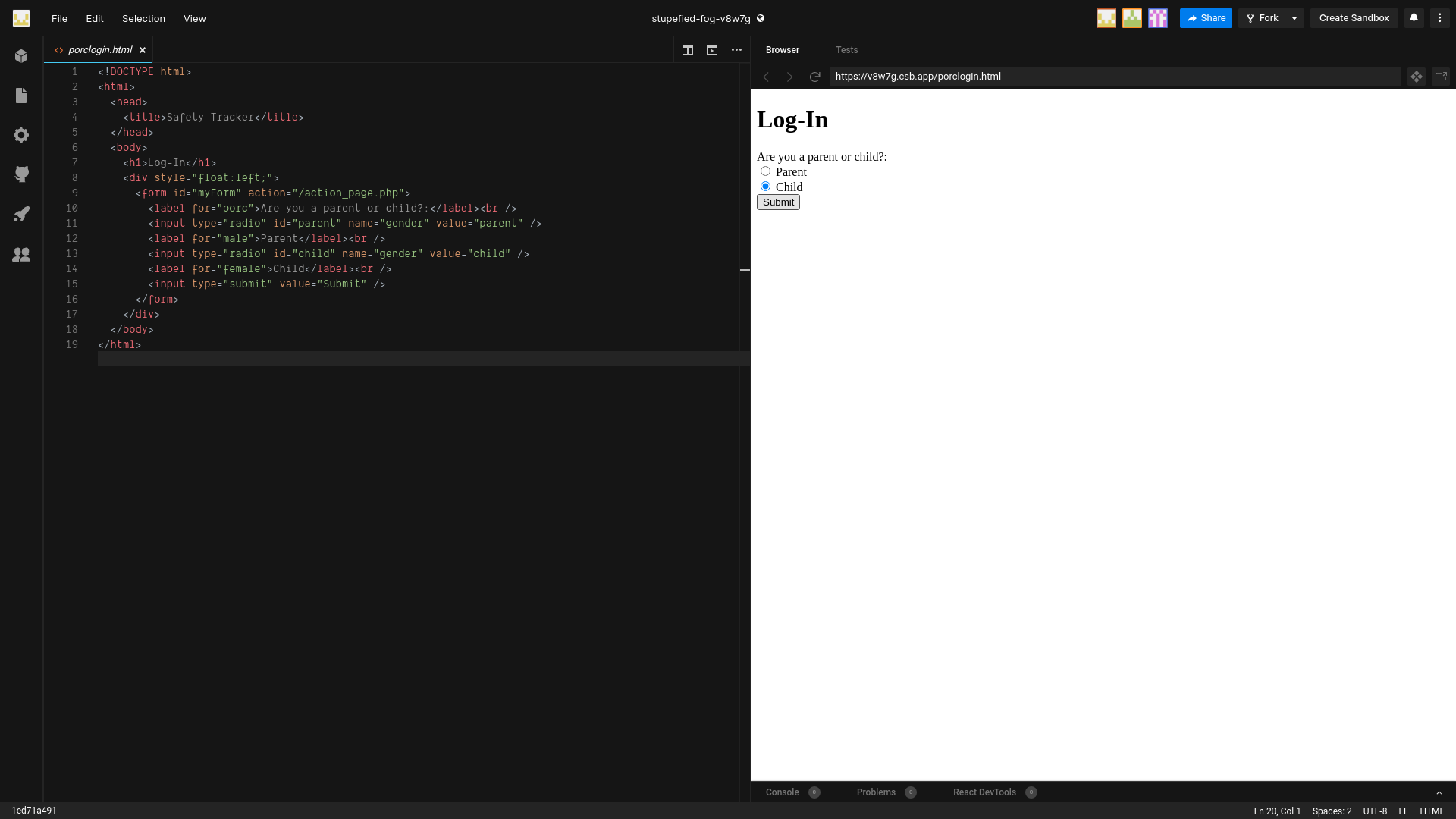Click the blue Share button
The width and height of the screenshot is (1456, 819).
pos(1206,18)
